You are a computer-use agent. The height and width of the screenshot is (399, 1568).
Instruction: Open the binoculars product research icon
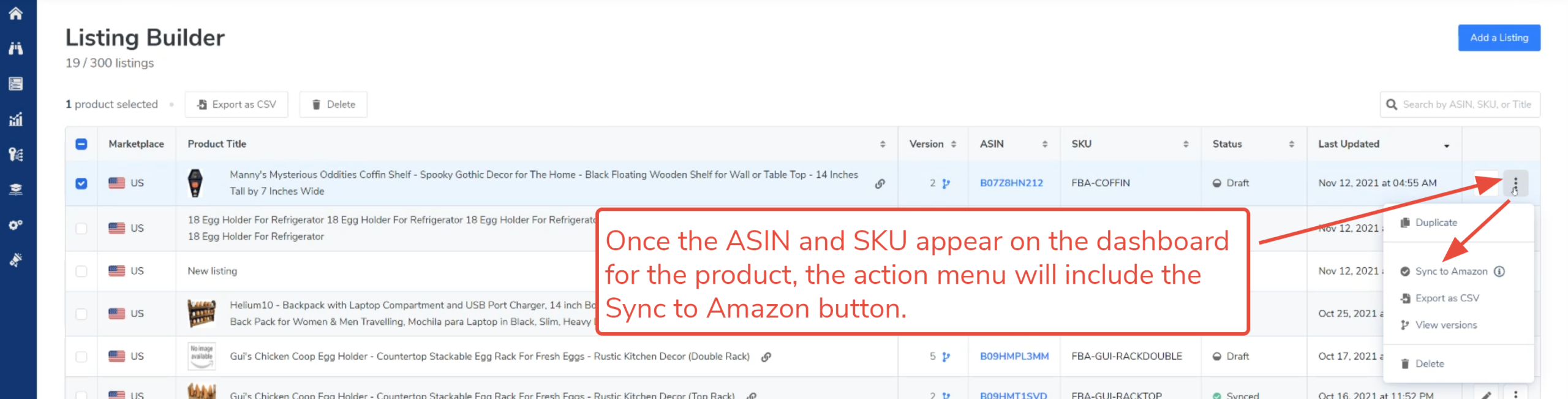tap(16, 48)
